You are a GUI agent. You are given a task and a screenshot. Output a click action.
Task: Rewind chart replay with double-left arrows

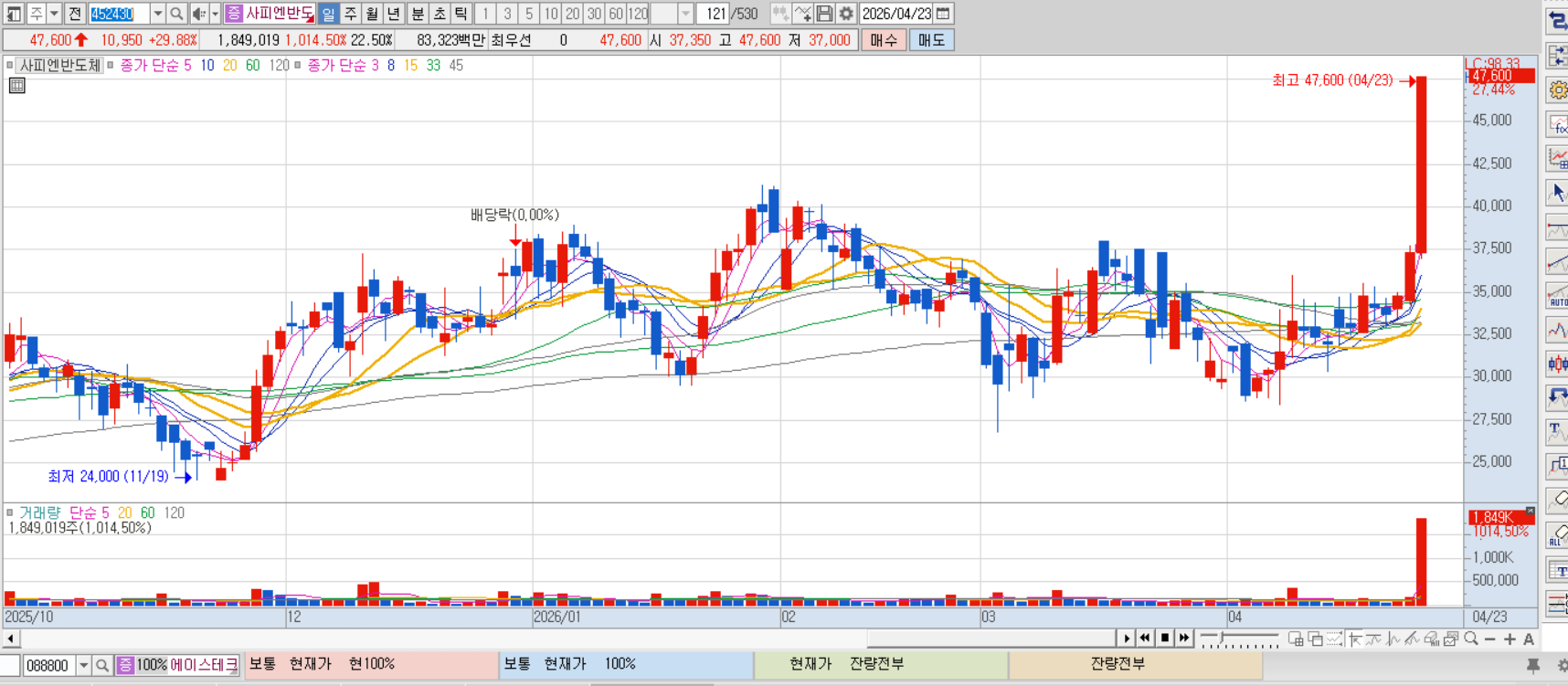[1145, 639]
